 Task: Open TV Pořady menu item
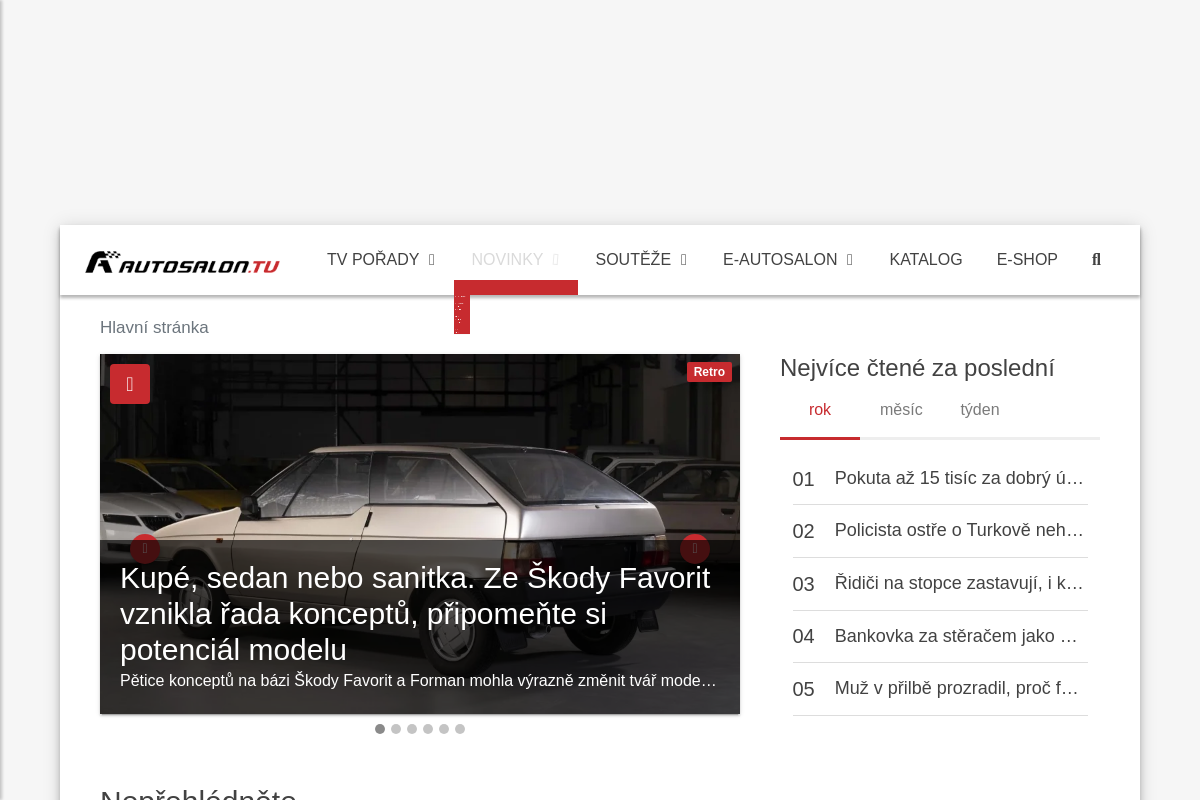point(373,260)
